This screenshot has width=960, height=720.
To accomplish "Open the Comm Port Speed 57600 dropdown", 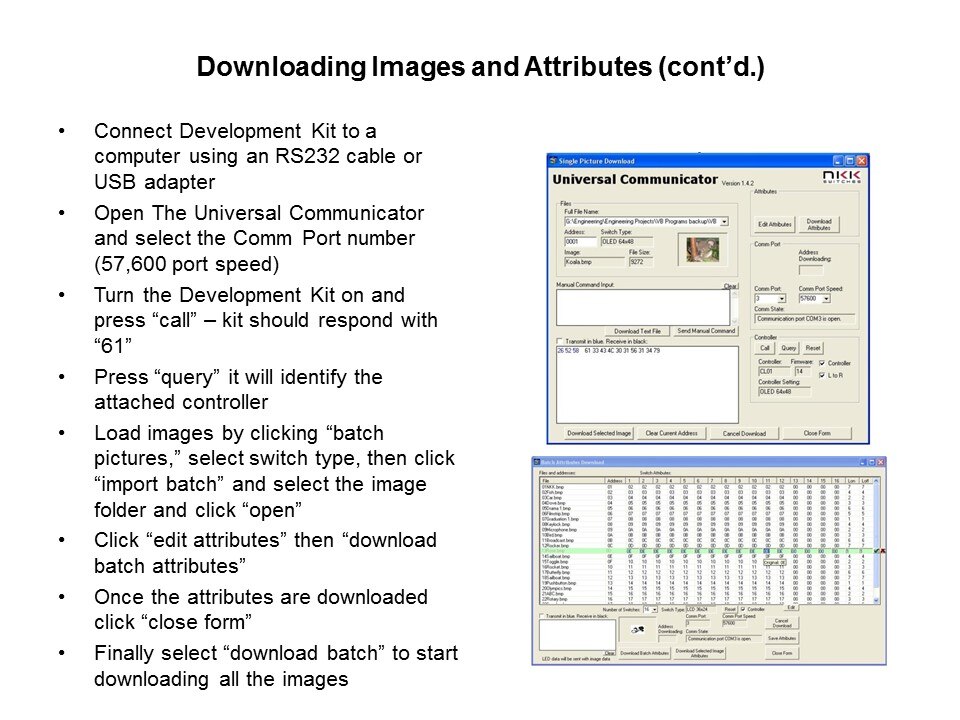I will (827, 298).
